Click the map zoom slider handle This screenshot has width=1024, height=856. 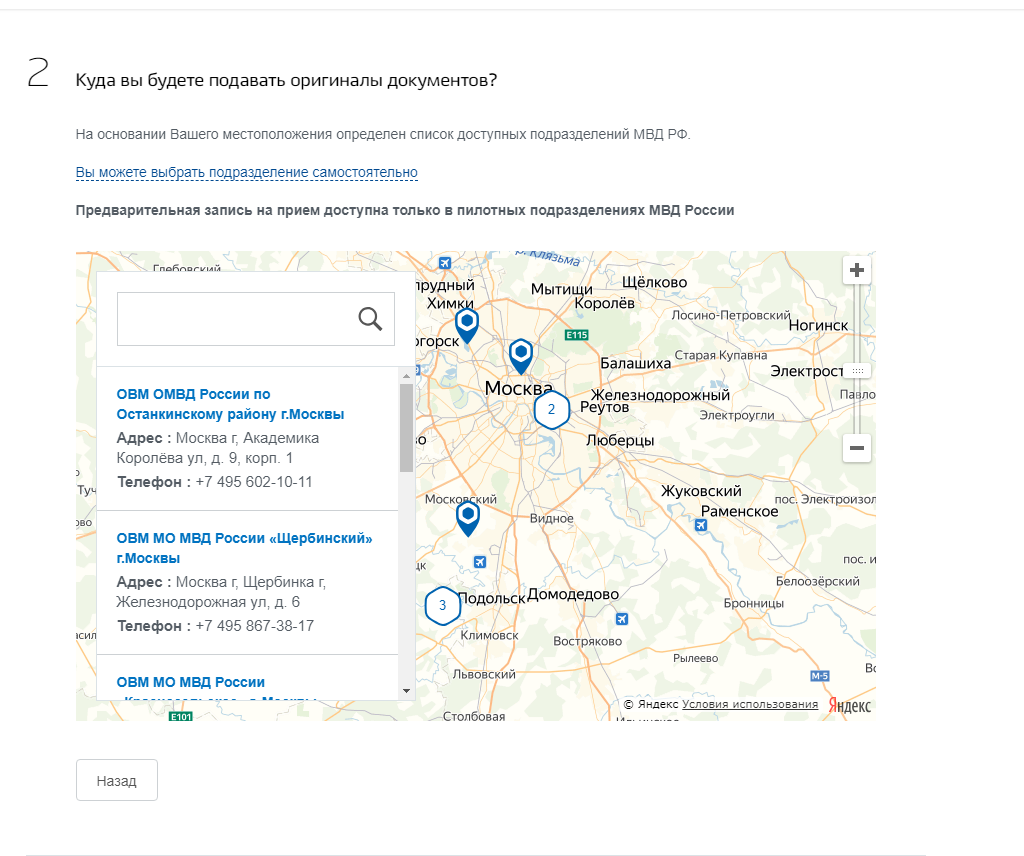point(857,371)
